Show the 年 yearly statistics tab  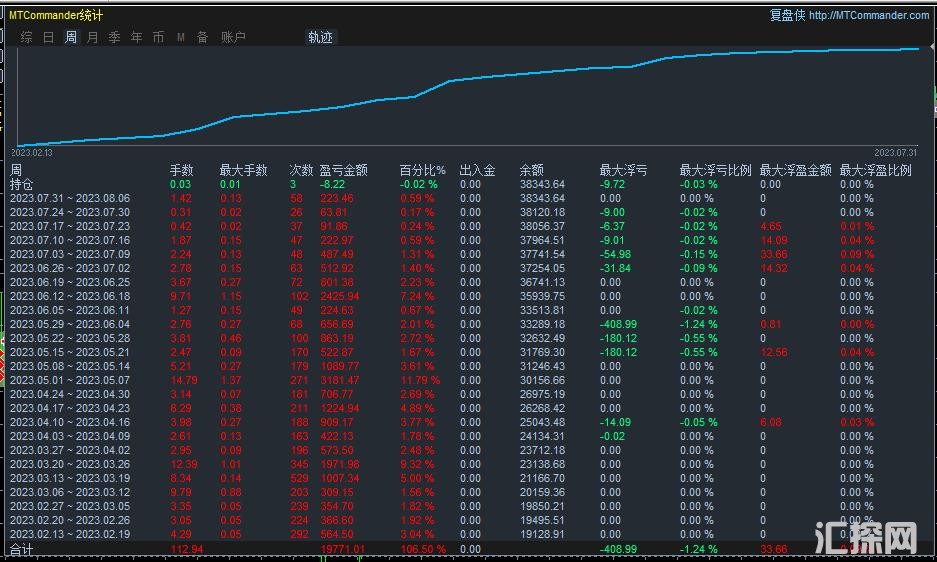tap(136, 37)
